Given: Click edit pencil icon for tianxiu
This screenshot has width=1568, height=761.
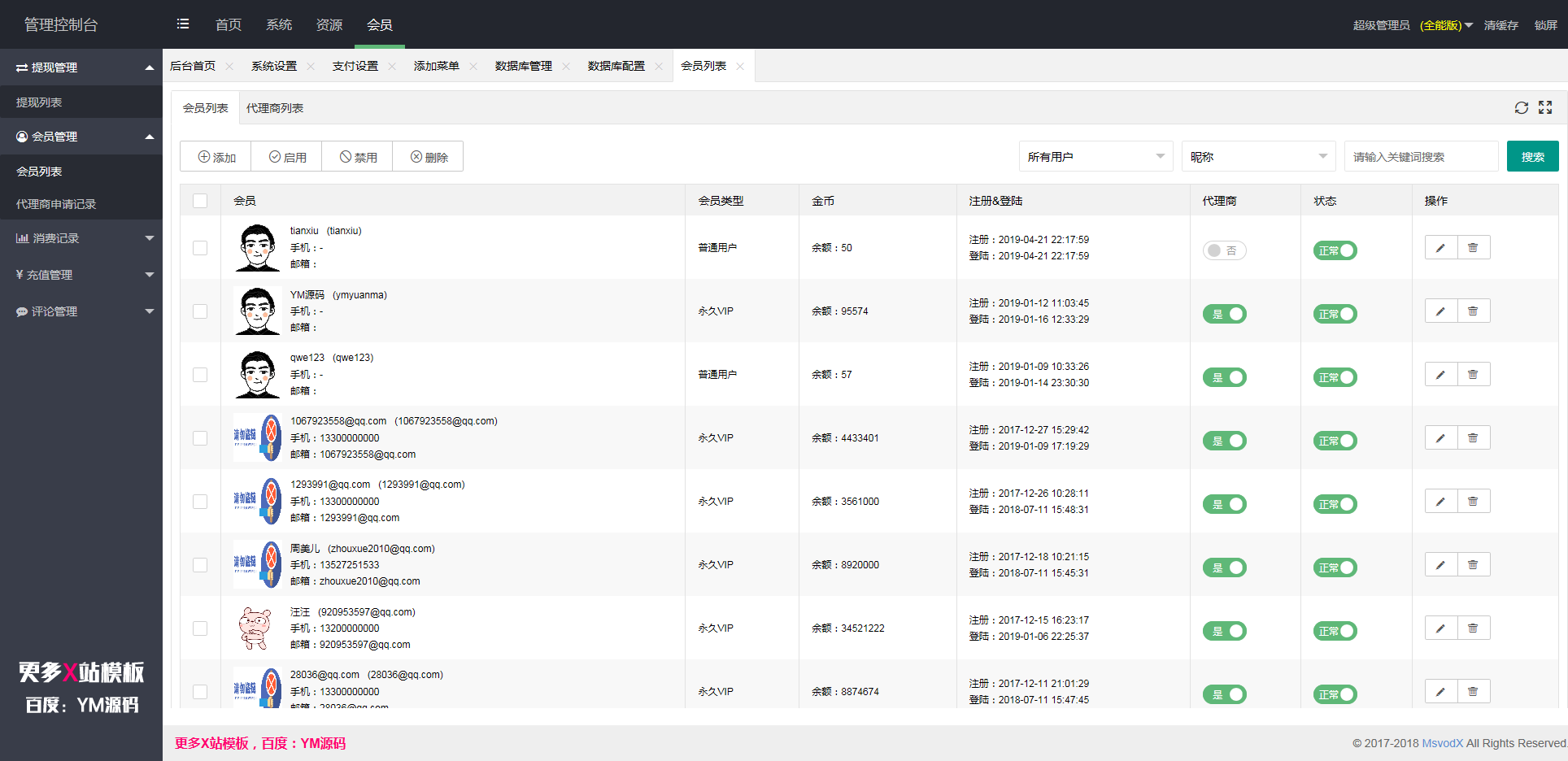Looking at the screenshot, I should [1440, 248].
